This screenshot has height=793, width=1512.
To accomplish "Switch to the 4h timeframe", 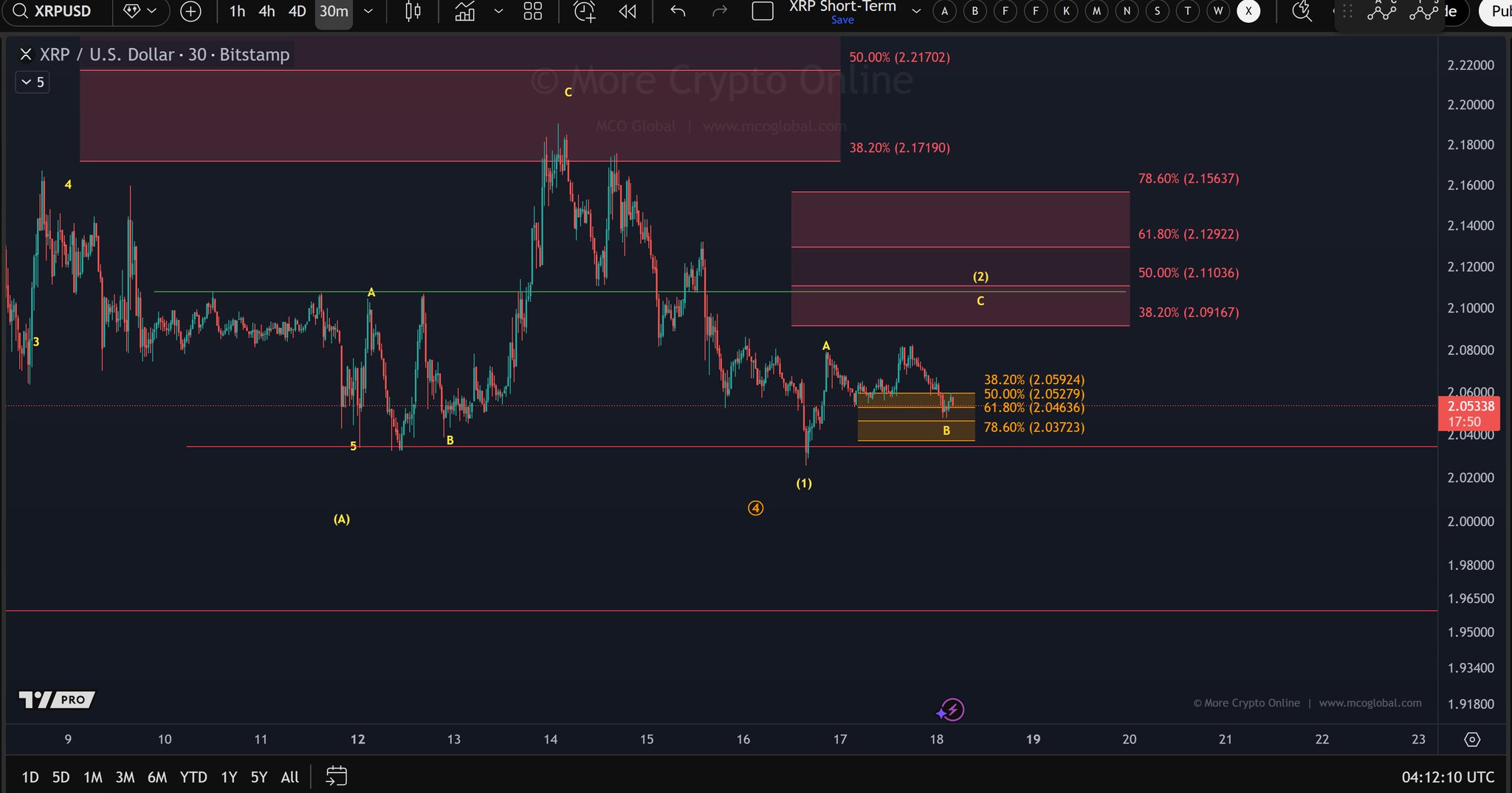I will click(267, 11).
